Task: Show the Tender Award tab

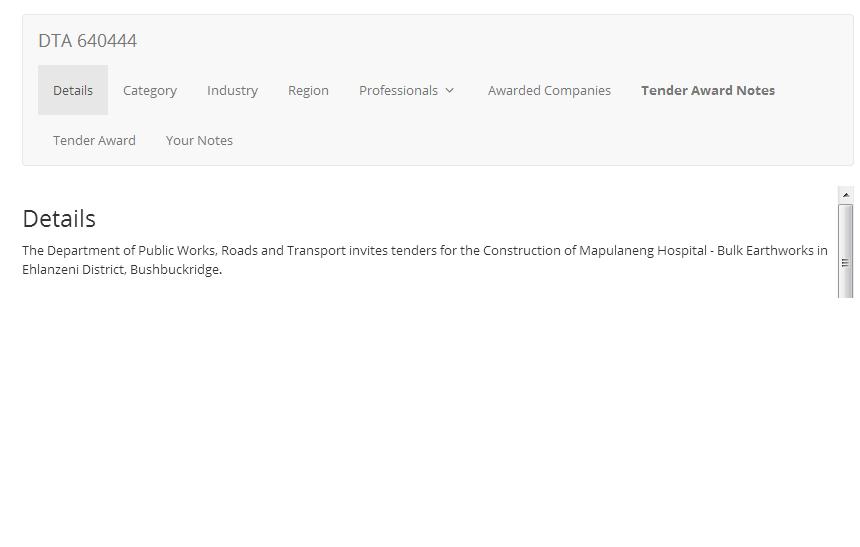Action: point(94,140)
